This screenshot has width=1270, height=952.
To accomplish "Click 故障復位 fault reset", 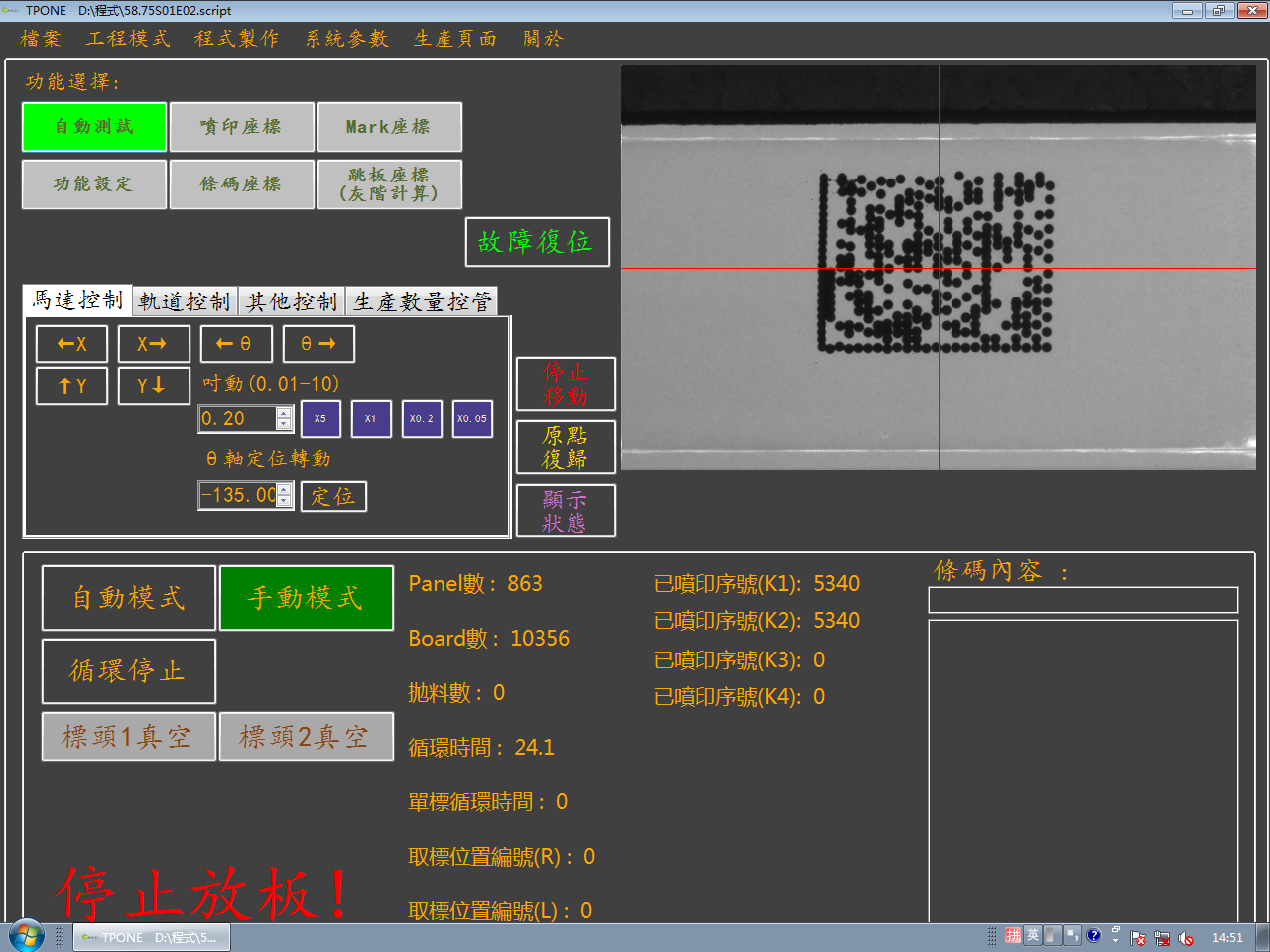I will [537, 242].
